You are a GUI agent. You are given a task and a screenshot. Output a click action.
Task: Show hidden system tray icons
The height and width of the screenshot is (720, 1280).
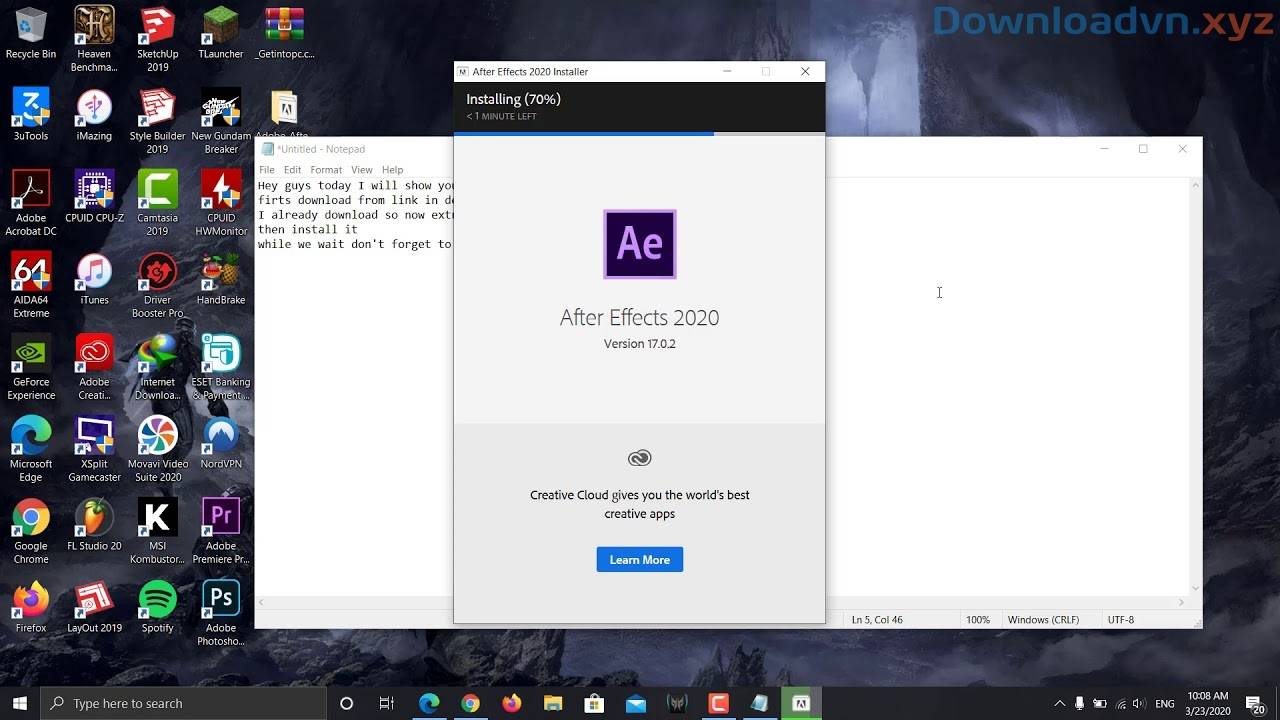pyautogui.click(x=1060, y=703)
